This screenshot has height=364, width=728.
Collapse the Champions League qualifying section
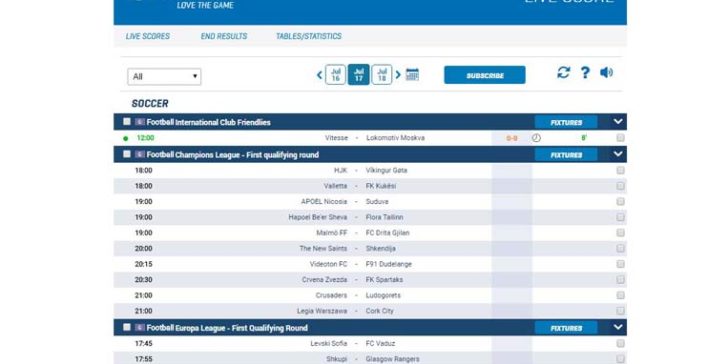[618, 154]
